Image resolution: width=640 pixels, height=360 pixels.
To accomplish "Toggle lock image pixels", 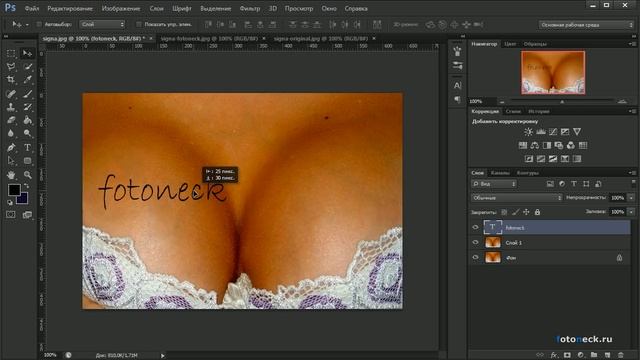I will click(x=516, y=212).
